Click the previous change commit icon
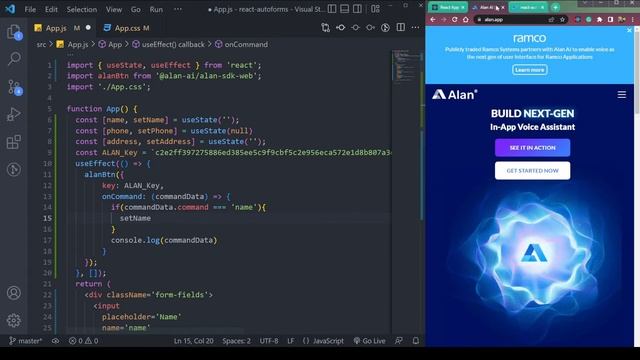This screenshot has width=640, height=360. coord(340,28)
